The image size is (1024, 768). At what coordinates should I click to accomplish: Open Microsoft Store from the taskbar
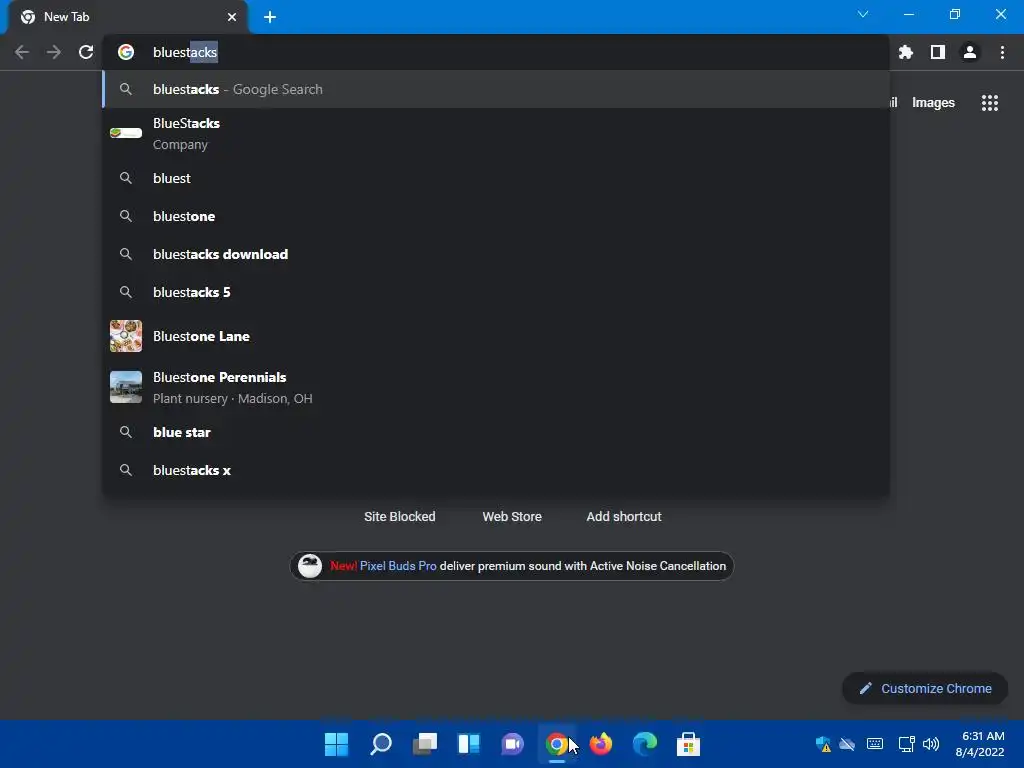click(688, 744)
